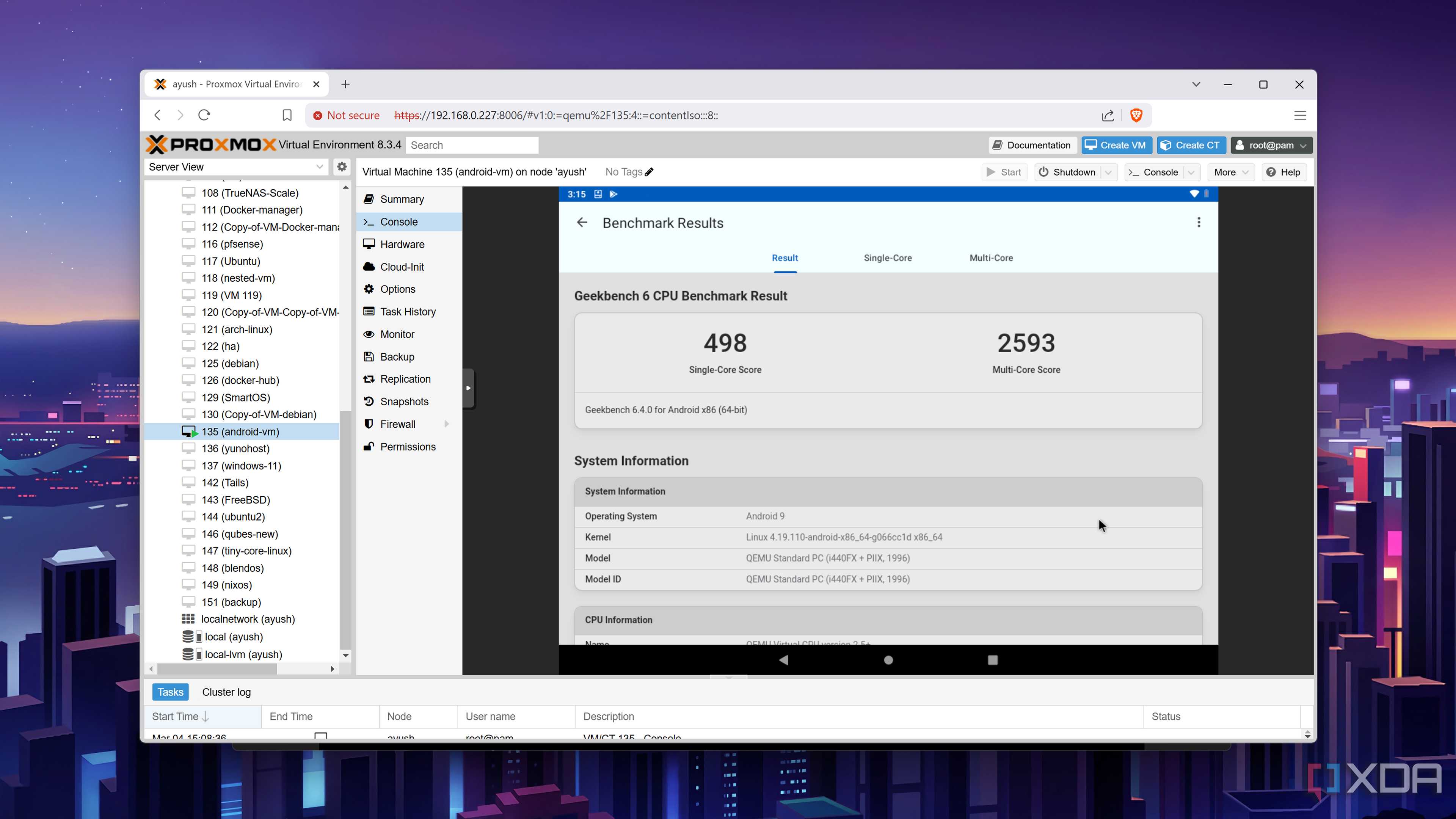Switch to the Single-Core tab

(887, 258)
